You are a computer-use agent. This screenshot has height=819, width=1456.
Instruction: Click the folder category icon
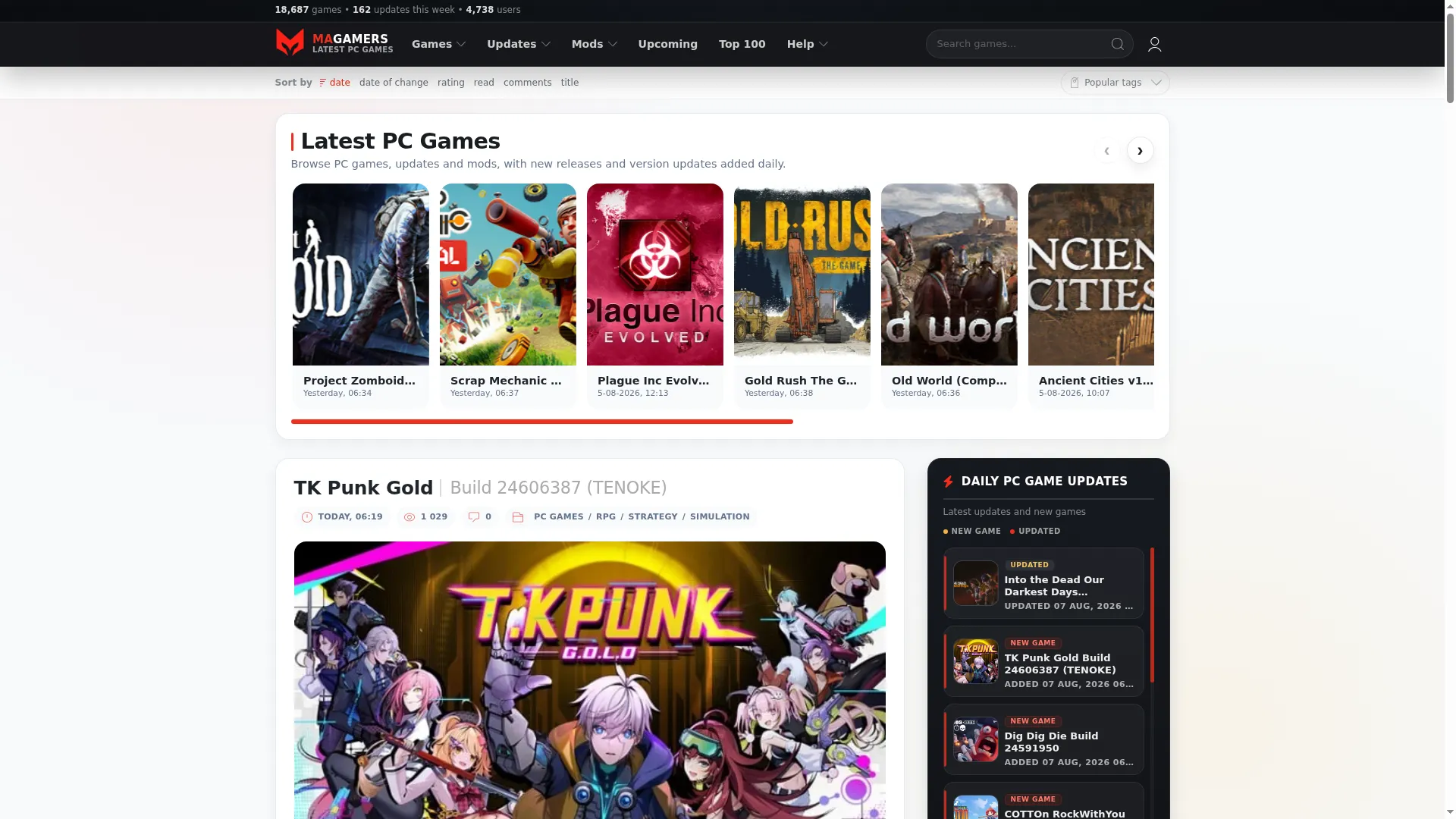coord(518,517)
